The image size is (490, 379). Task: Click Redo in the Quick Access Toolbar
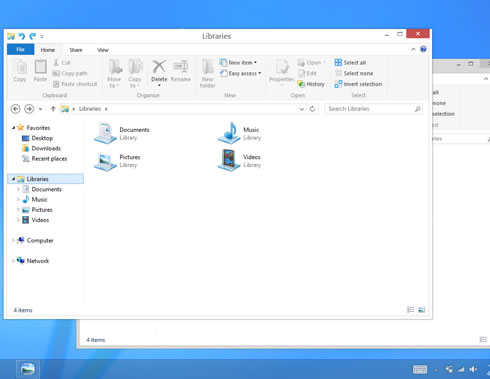[32, 36]
